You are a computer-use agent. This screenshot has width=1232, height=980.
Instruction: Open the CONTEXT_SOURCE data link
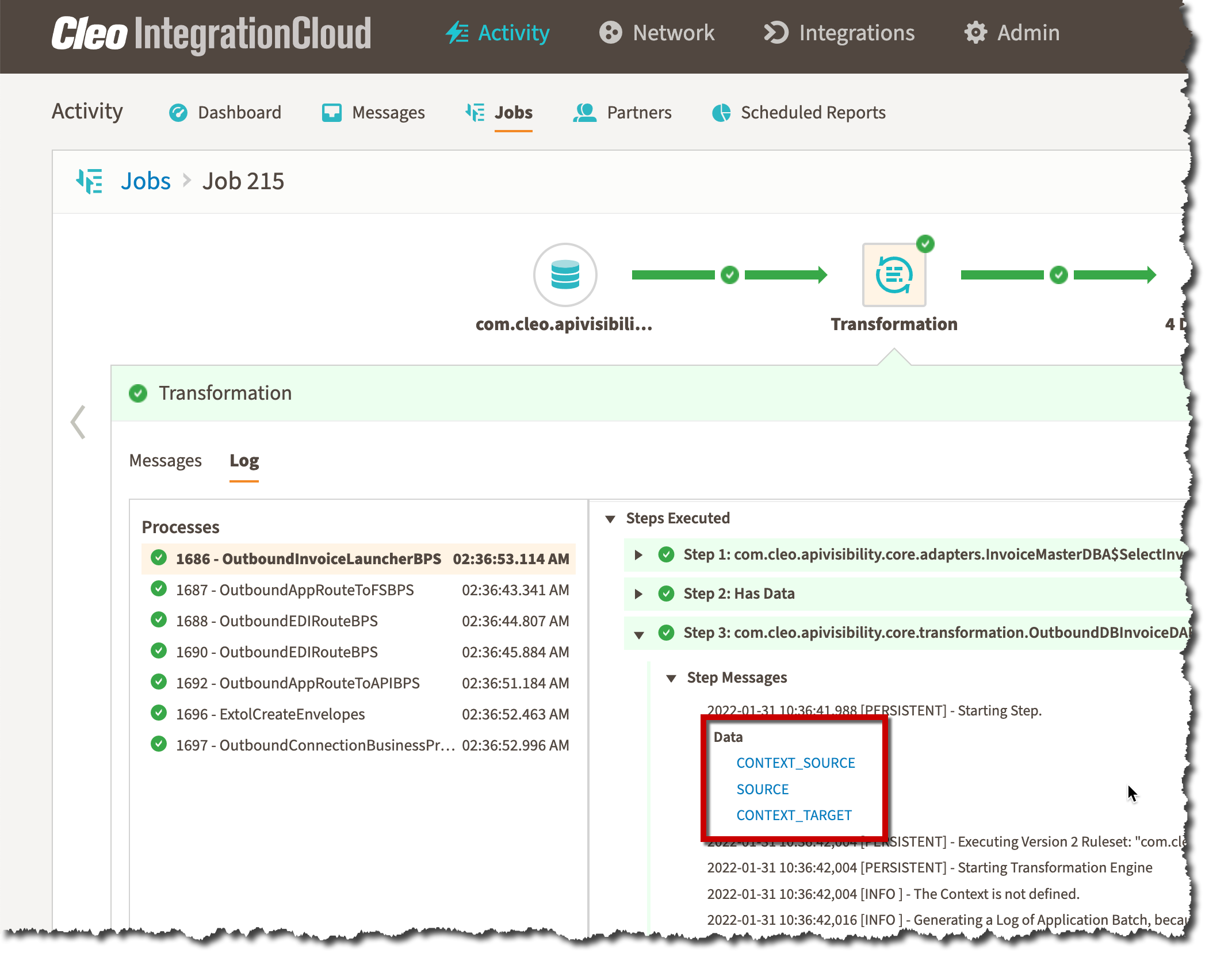click(796, 763)
